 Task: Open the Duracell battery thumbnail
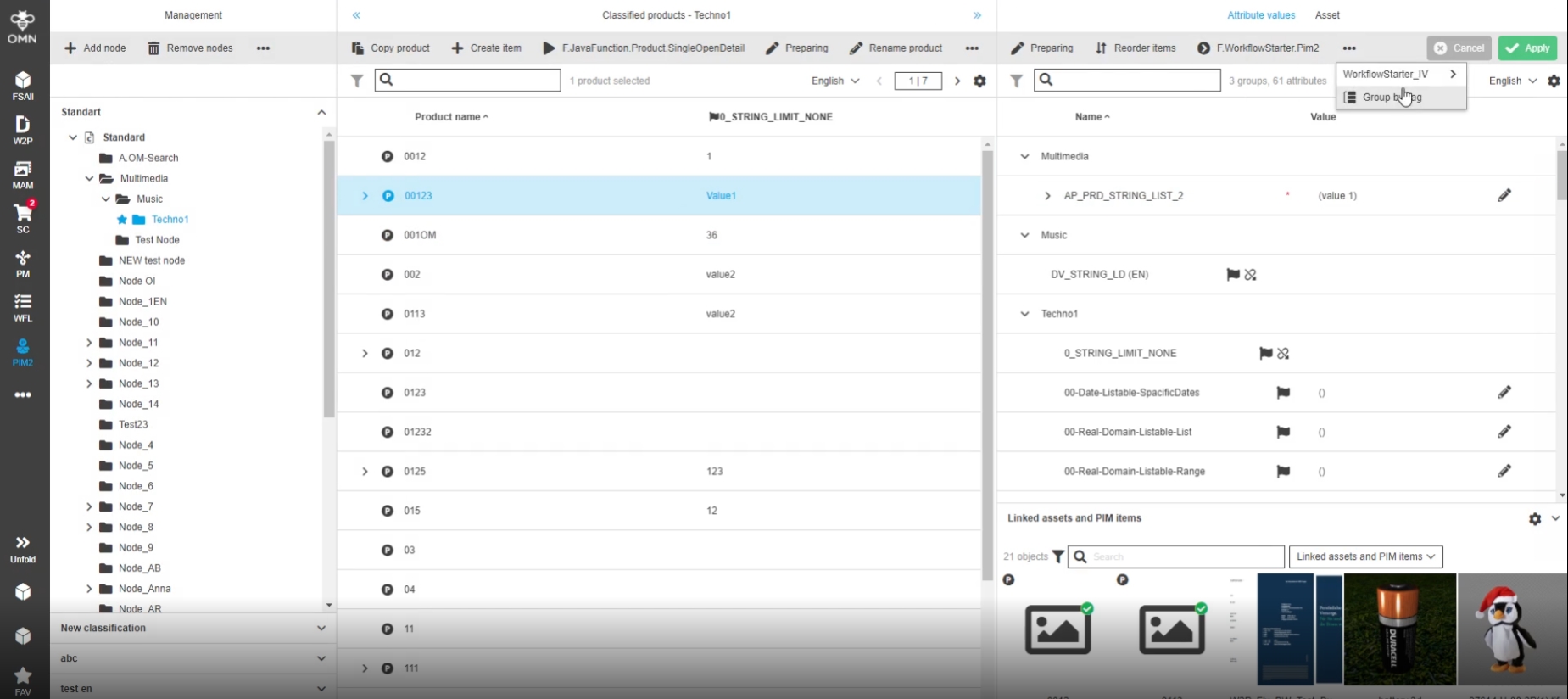pyautogui.click(x=1400, y=629)
